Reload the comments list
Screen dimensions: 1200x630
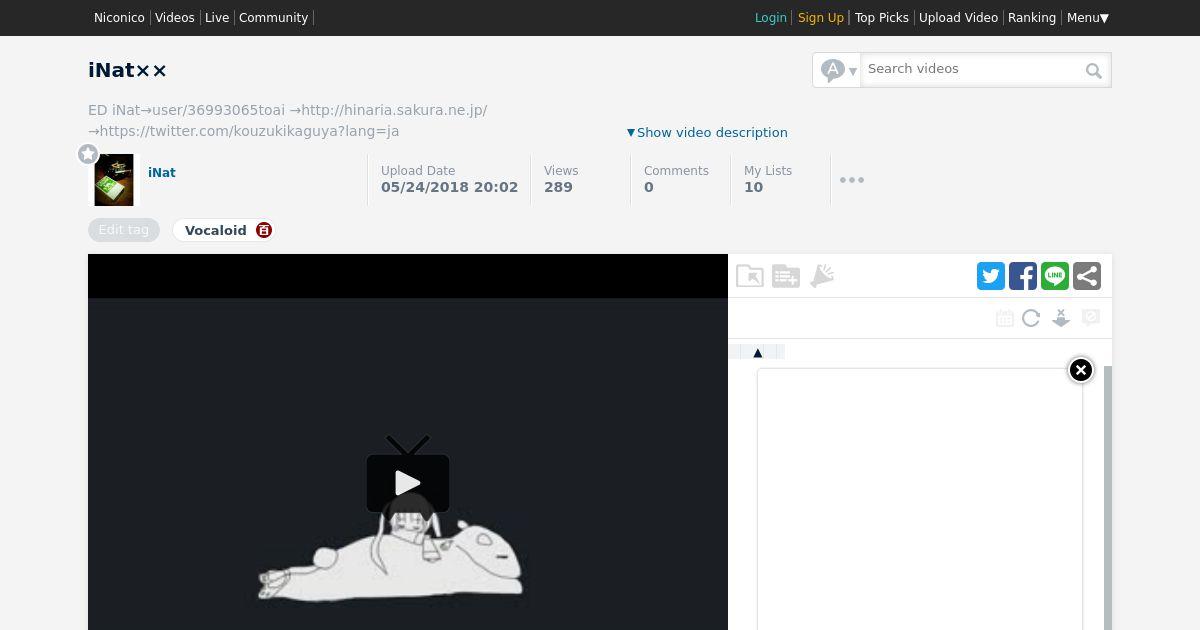pos(1031,318)
